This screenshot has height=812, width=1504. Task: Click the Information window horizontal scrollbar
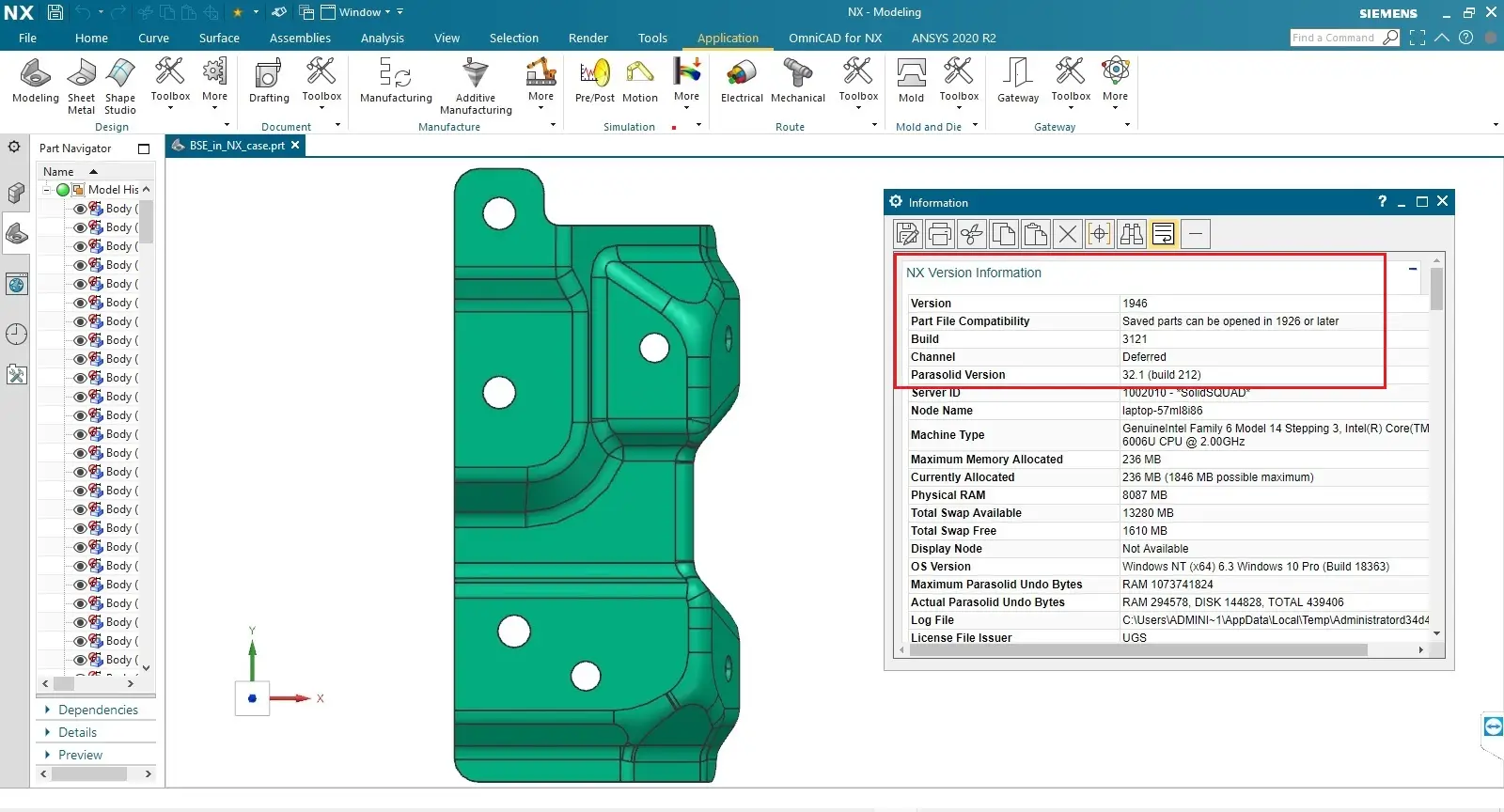1138,649
